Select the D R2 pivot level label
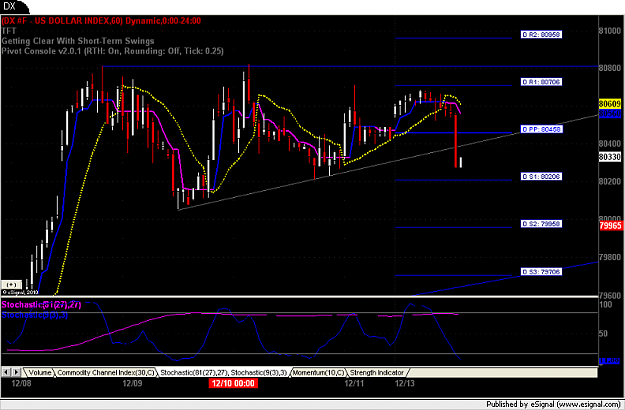Viewport: 625px width, 410px height. pos(541,35)
